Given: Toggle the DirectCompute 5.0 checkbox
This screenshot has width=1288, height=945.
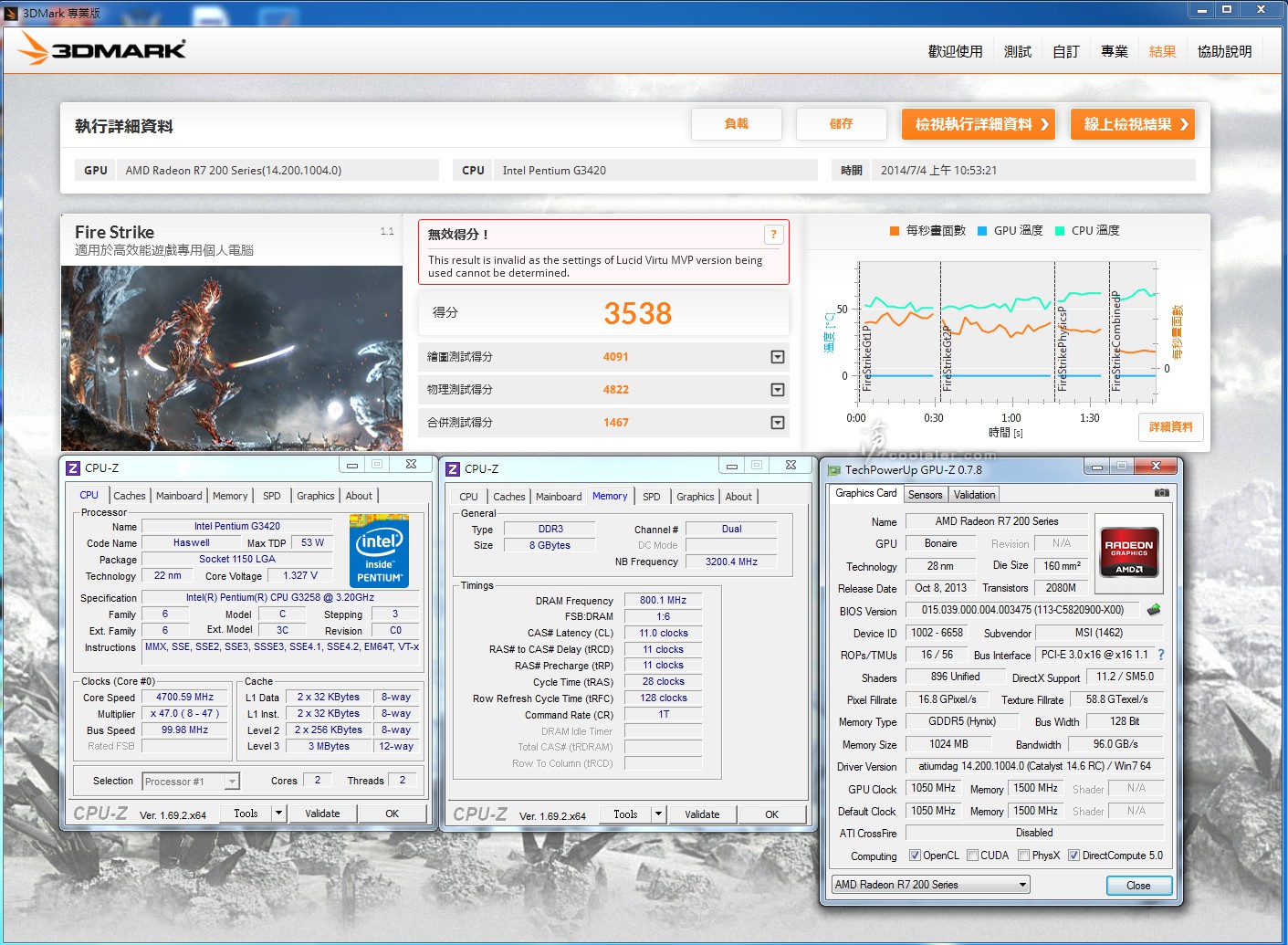Looking at the screenshot, I should (1074, 856).
